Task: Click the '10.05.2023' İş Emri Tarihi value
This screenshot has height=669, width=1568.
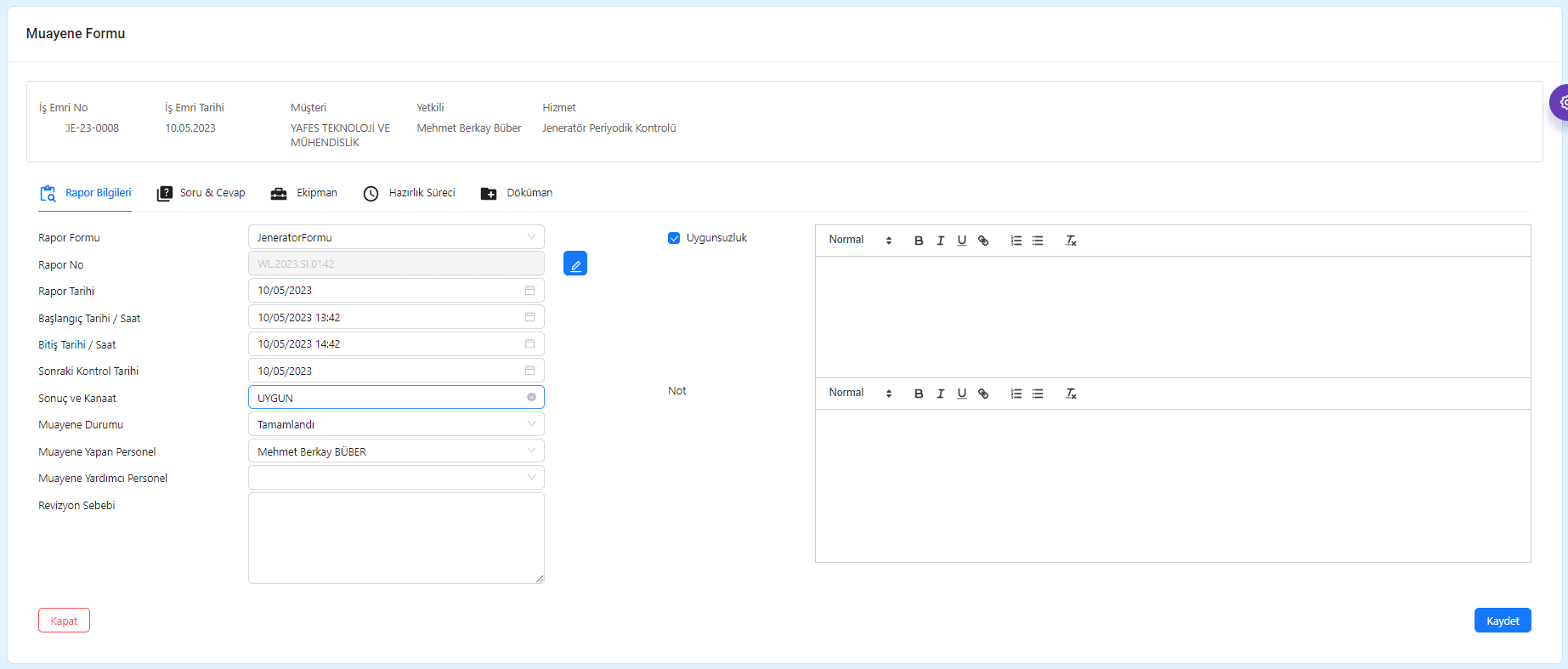Action: [190, 128]
